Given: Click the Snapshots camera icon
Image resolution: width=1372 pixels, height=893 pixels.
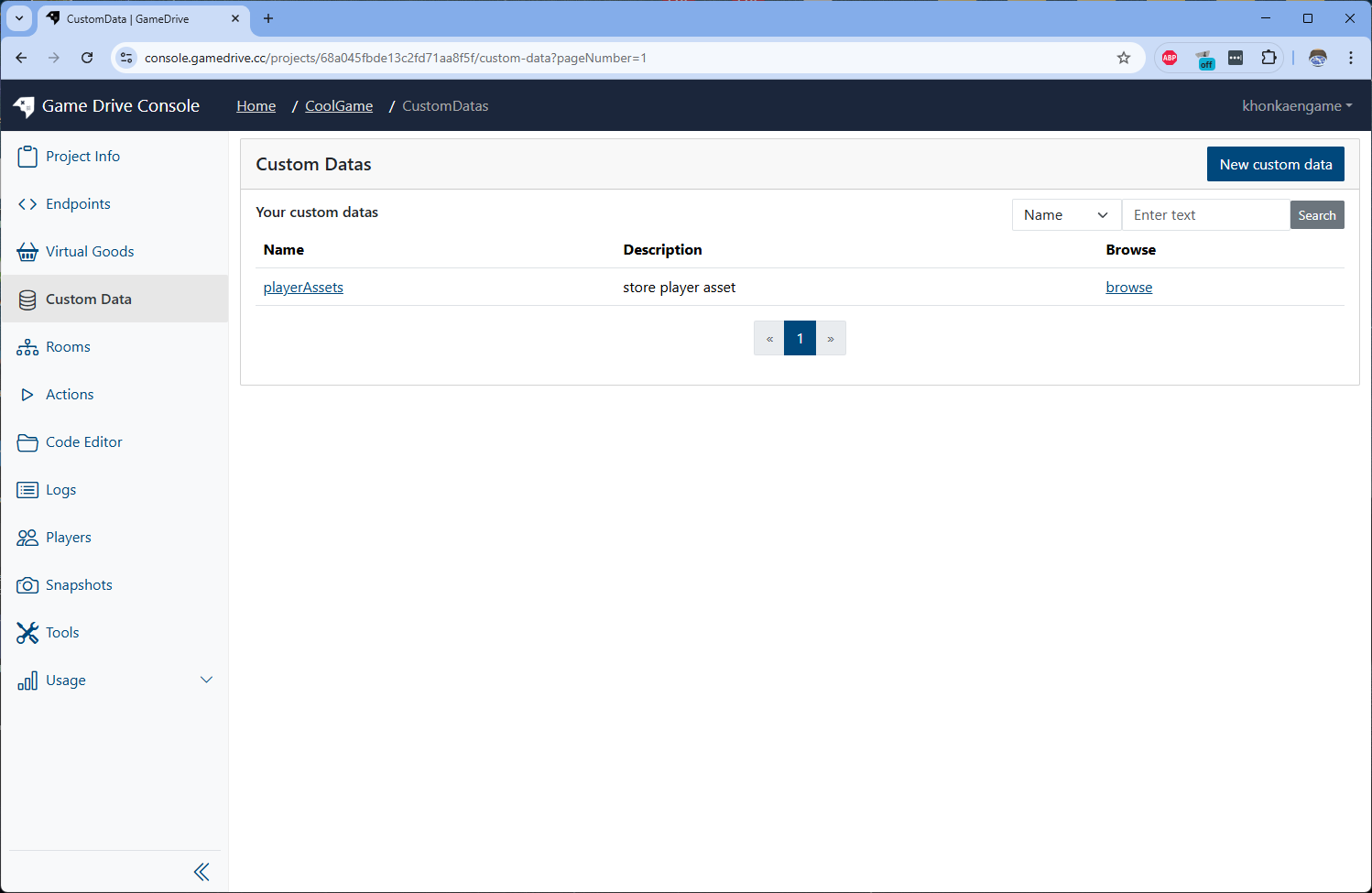Looking at the screenshot, I should 27,585.
